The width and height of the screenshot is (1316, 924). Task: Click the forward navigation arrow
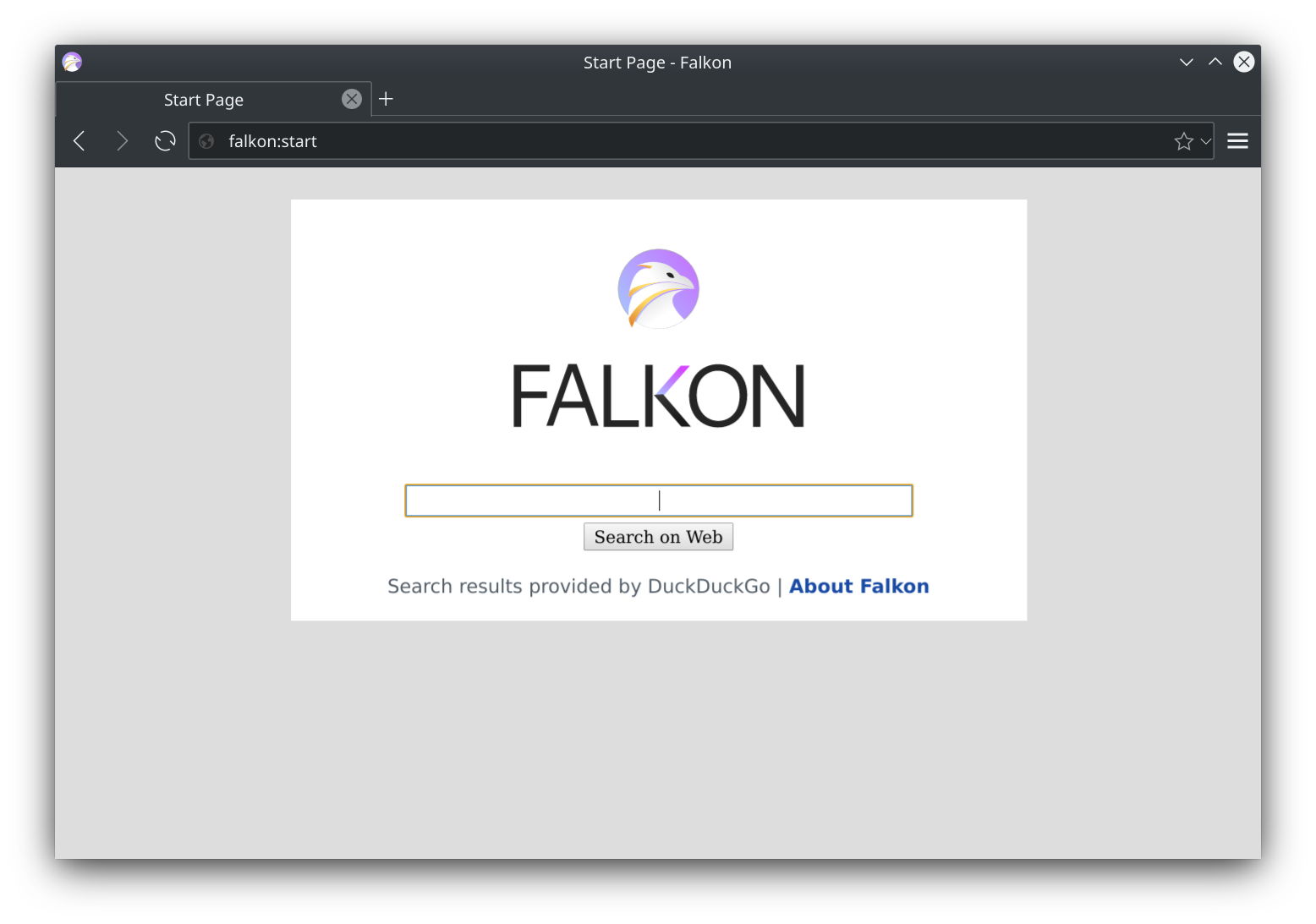point(123,140)
